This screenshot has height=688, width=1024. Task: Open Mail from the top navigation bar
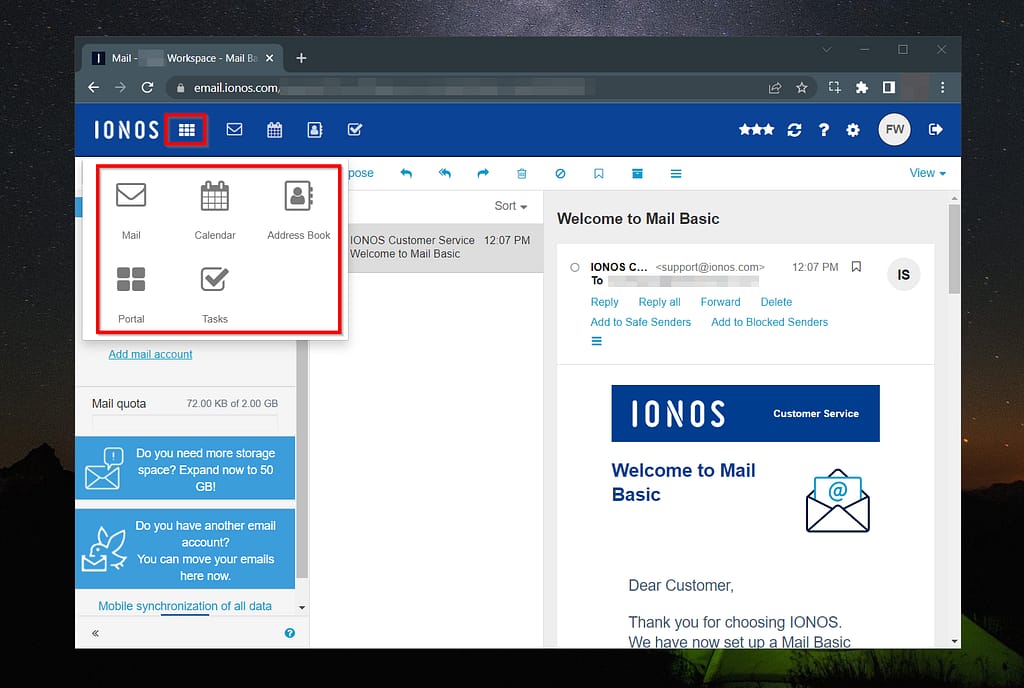pyautogui.click(x=234, y=129)
